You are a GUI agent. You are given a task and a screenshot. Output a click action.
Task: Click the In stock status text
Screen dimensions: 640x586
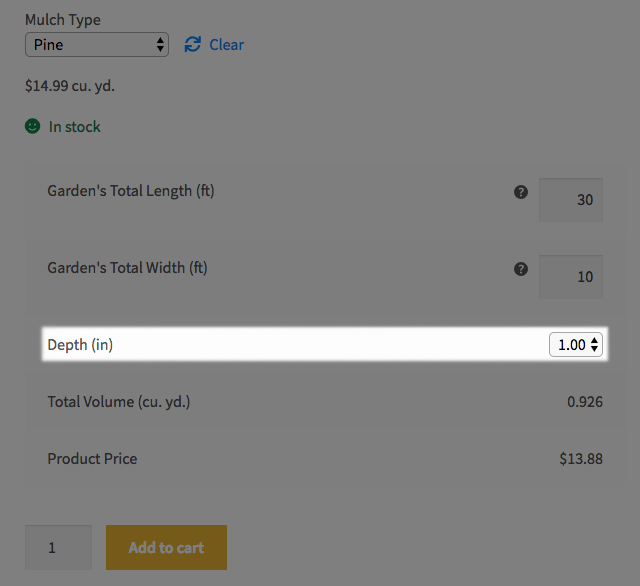point(75,127)
